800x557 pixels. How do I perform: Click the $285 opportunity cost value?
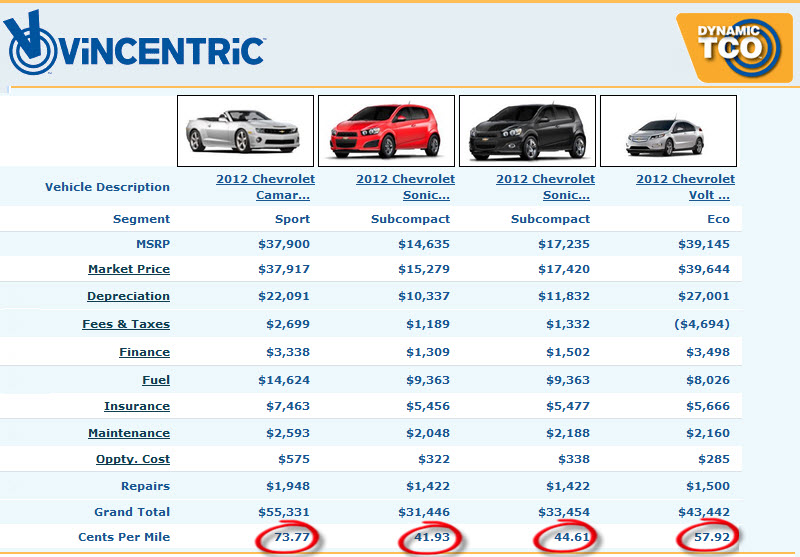[x=714, y=459]
